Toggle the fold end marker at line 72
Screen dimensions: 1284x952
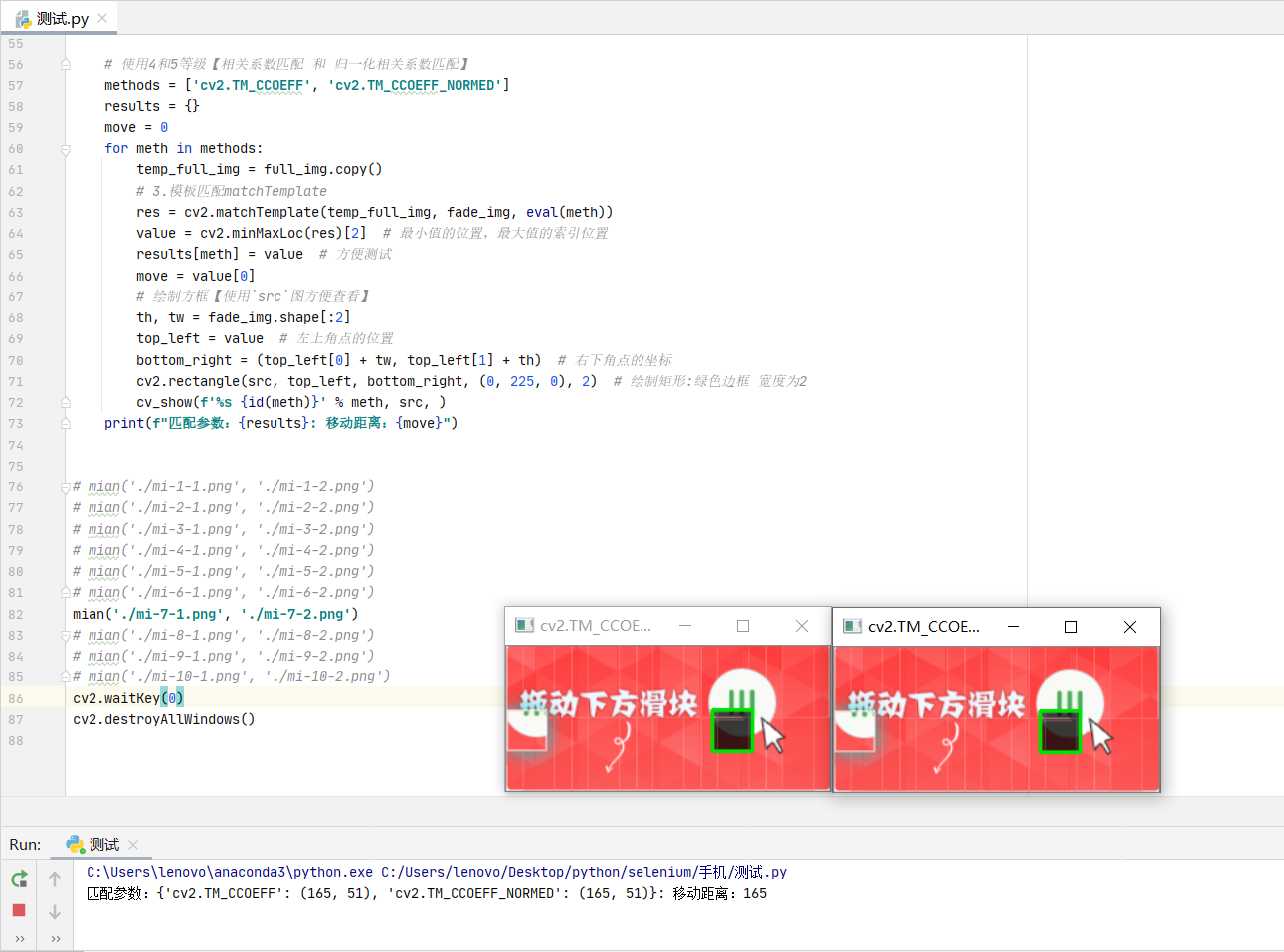point(65,403)
